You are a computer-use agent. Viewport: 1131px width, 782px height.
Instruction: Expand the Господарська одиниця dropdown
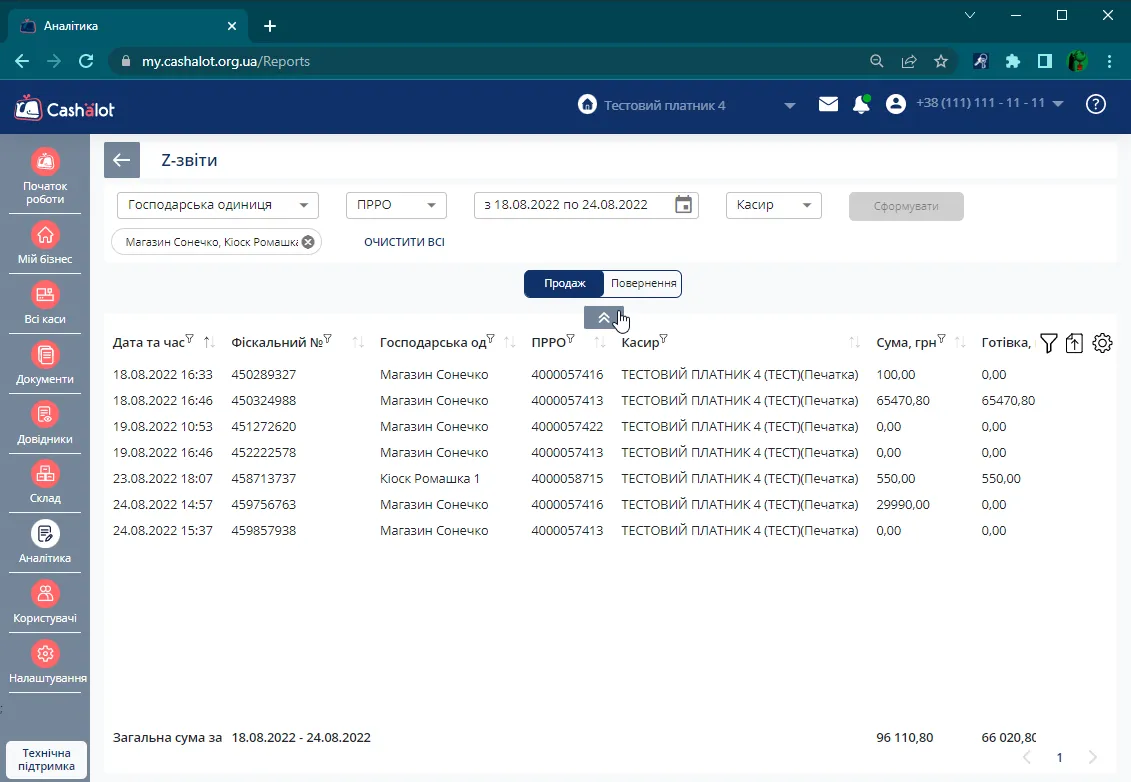coord(218,205)
